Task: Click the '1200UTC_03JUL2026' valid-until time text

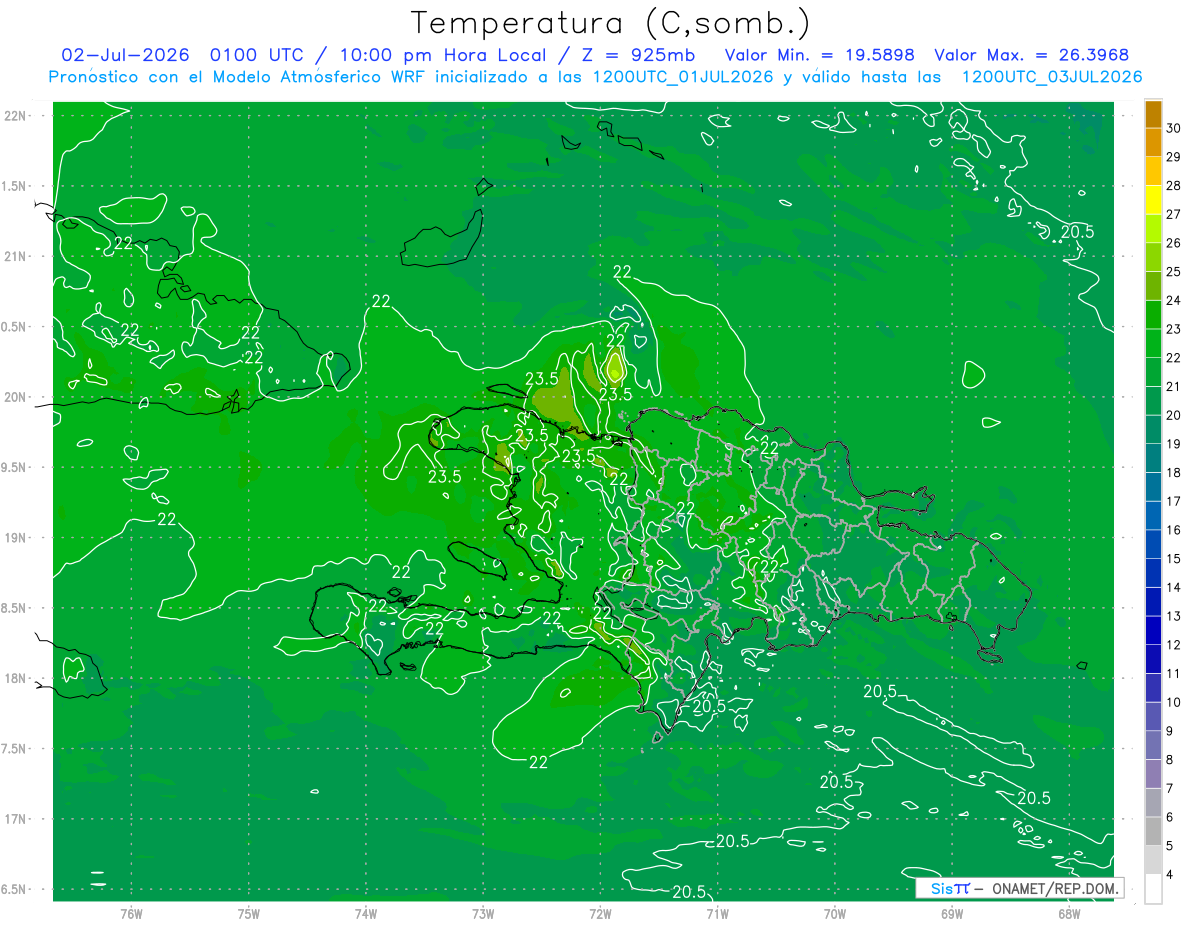Action: click(1052, 77)
